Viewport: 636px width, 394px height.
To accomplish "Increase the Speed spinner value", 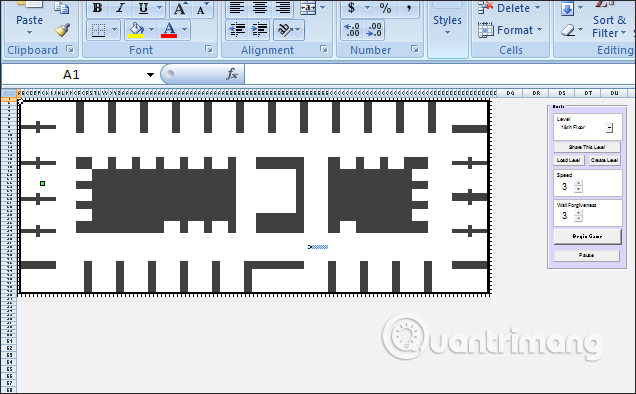I will click(579, 183).
